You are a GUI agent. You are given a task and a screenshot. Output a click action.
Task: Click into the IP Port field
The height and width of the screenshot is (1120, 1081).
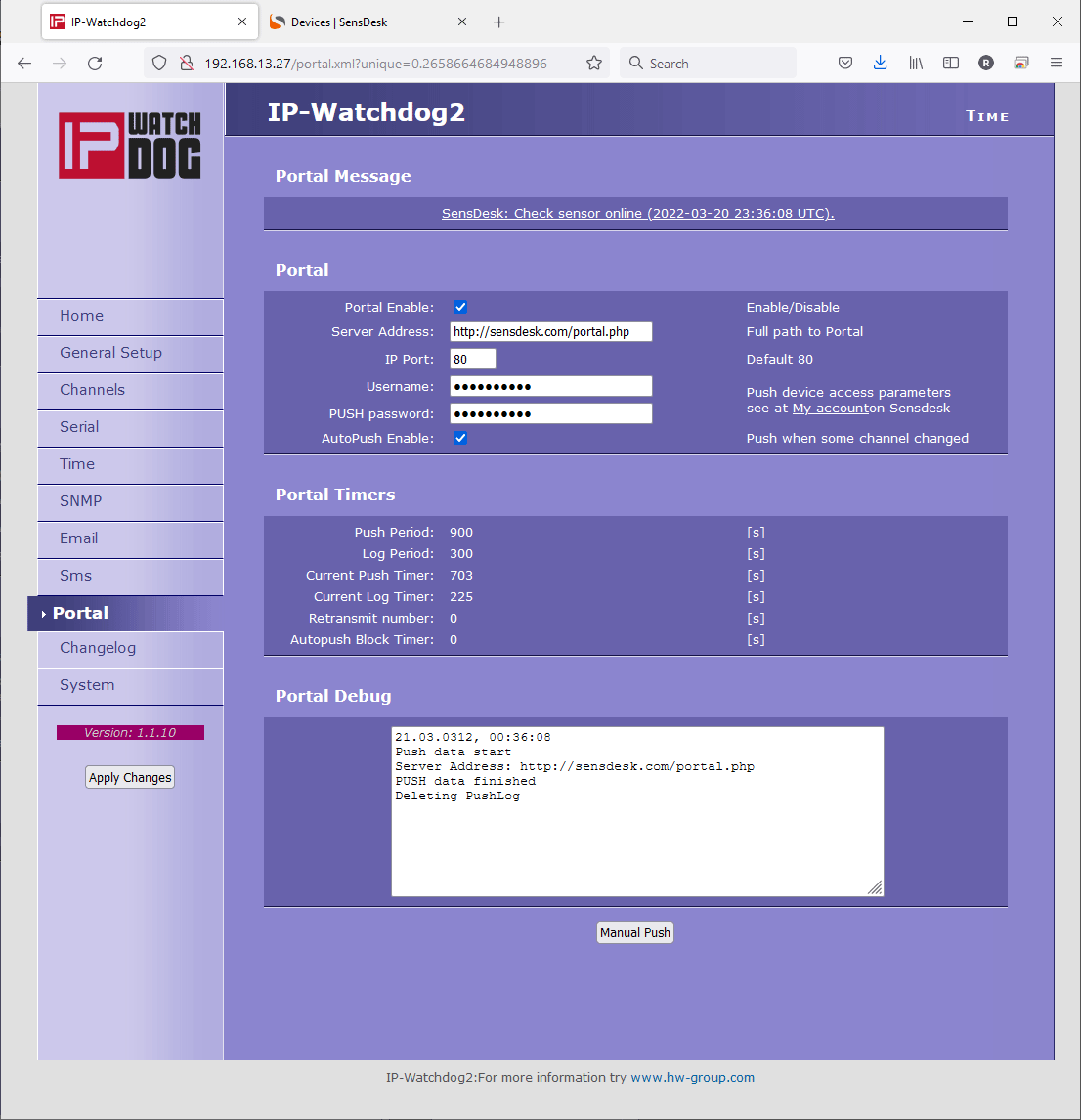point(472,360)
